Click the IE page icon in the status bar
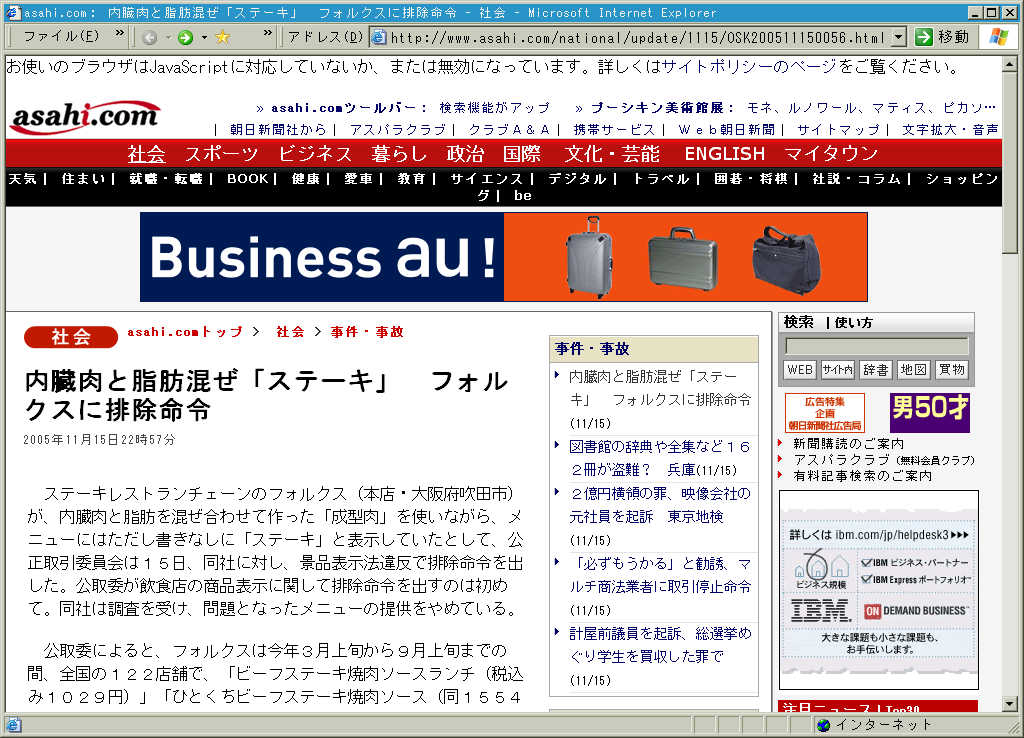This screenshot has width=1024, height=738. point(13,724)
